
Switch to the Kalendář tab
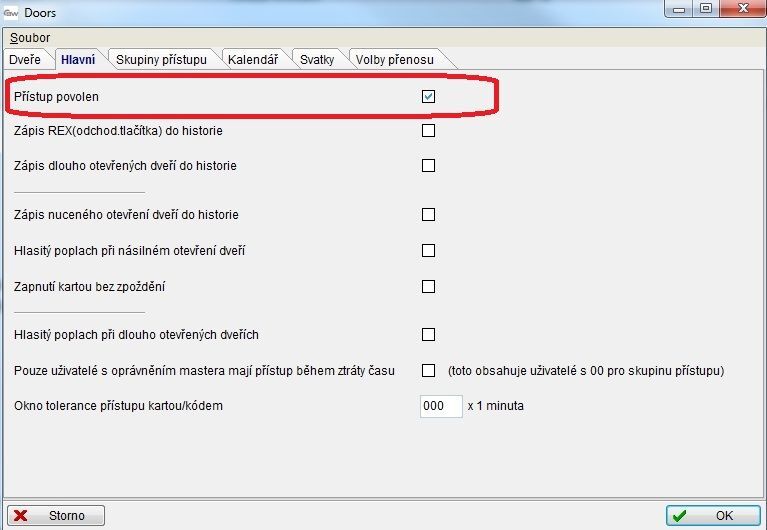click(x=254, y=60)
